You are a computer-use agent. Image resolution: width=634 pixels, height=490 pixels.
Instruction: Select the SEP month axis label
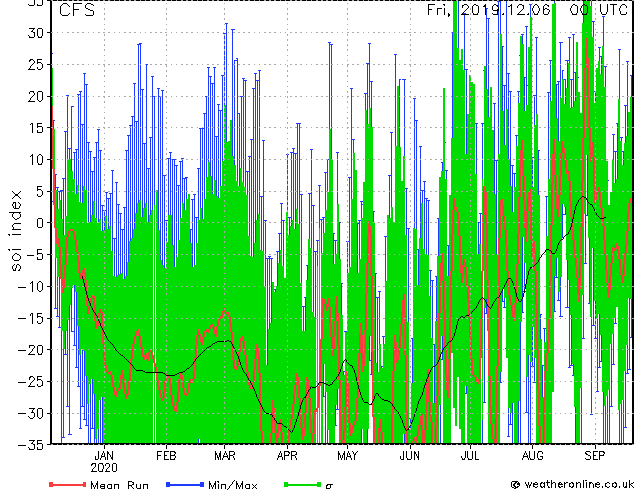(594, 456)
